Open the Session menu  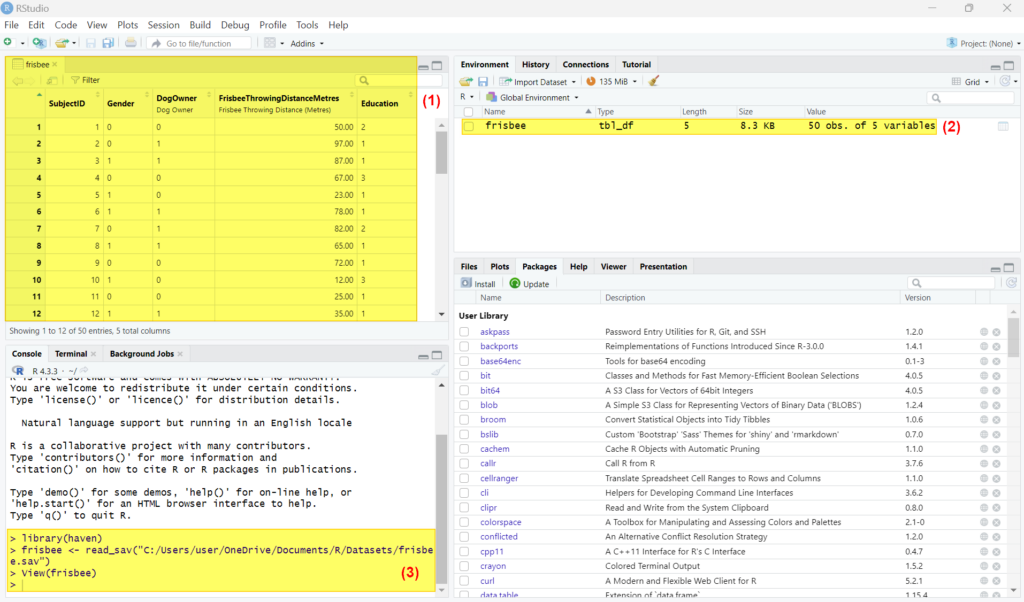pyautogui.click(x=163, y=24)
